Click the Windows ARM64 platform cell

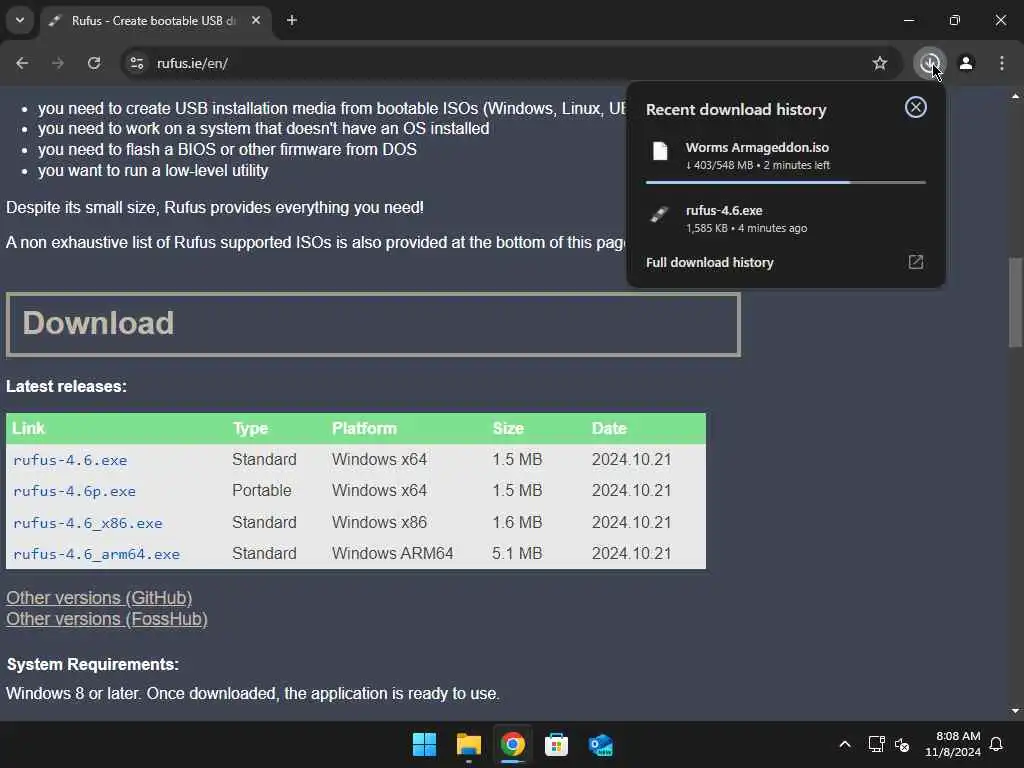[x=392, y=554]
